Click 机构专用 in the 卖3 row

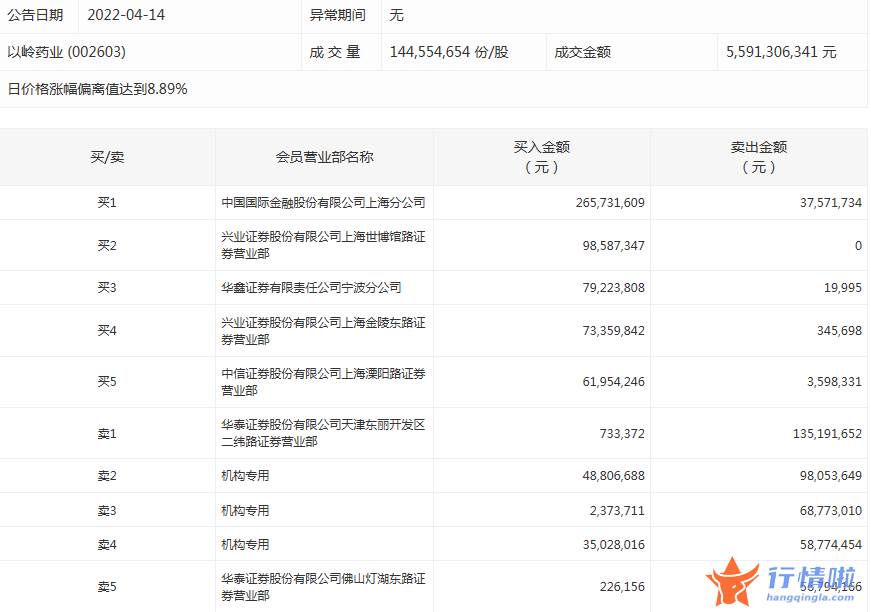[245, 510]
